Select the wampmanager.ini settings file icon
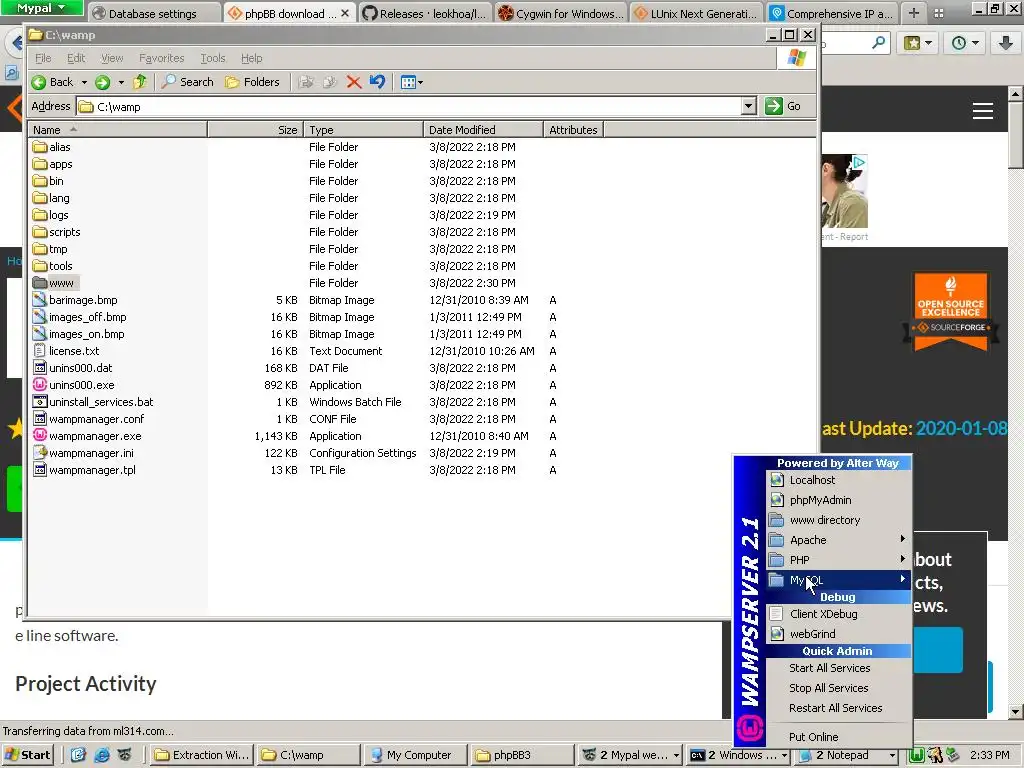This screenshot has width=1024, height=768. coord(40,453)
